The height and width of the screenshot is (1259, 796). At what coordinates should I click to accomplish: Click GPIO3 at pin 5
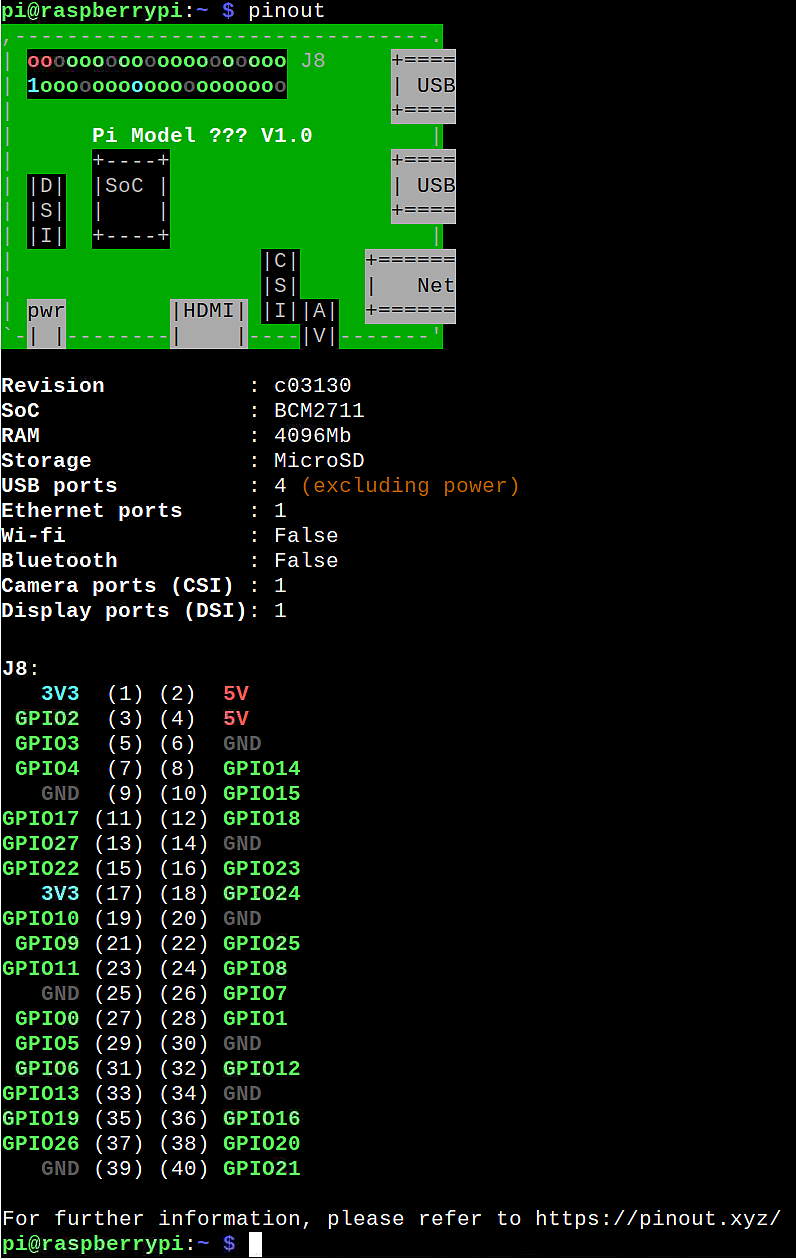click(46, 743)
